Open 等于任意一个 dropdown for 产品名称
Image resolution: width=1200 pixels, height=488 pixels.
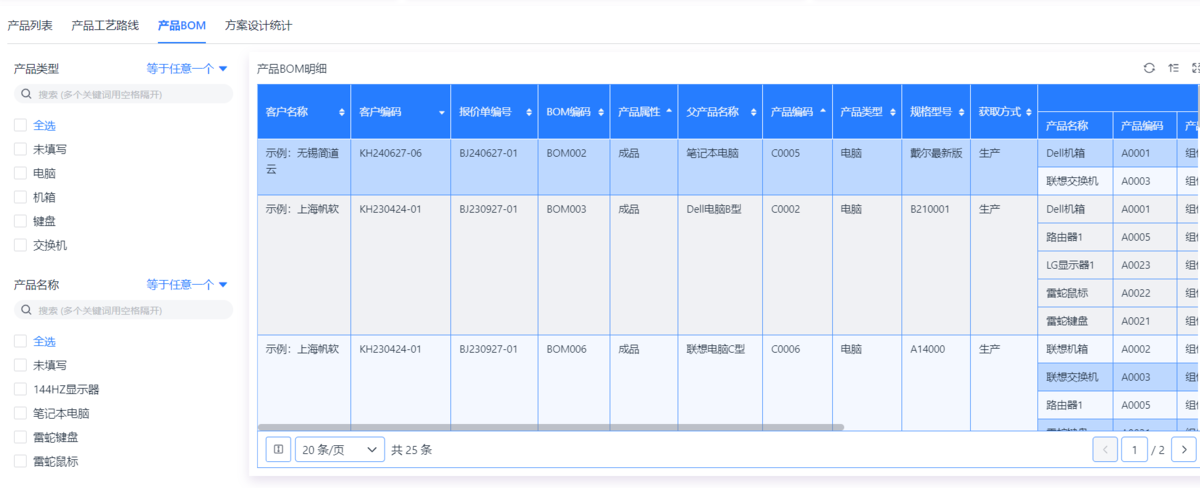click(187, 285)
